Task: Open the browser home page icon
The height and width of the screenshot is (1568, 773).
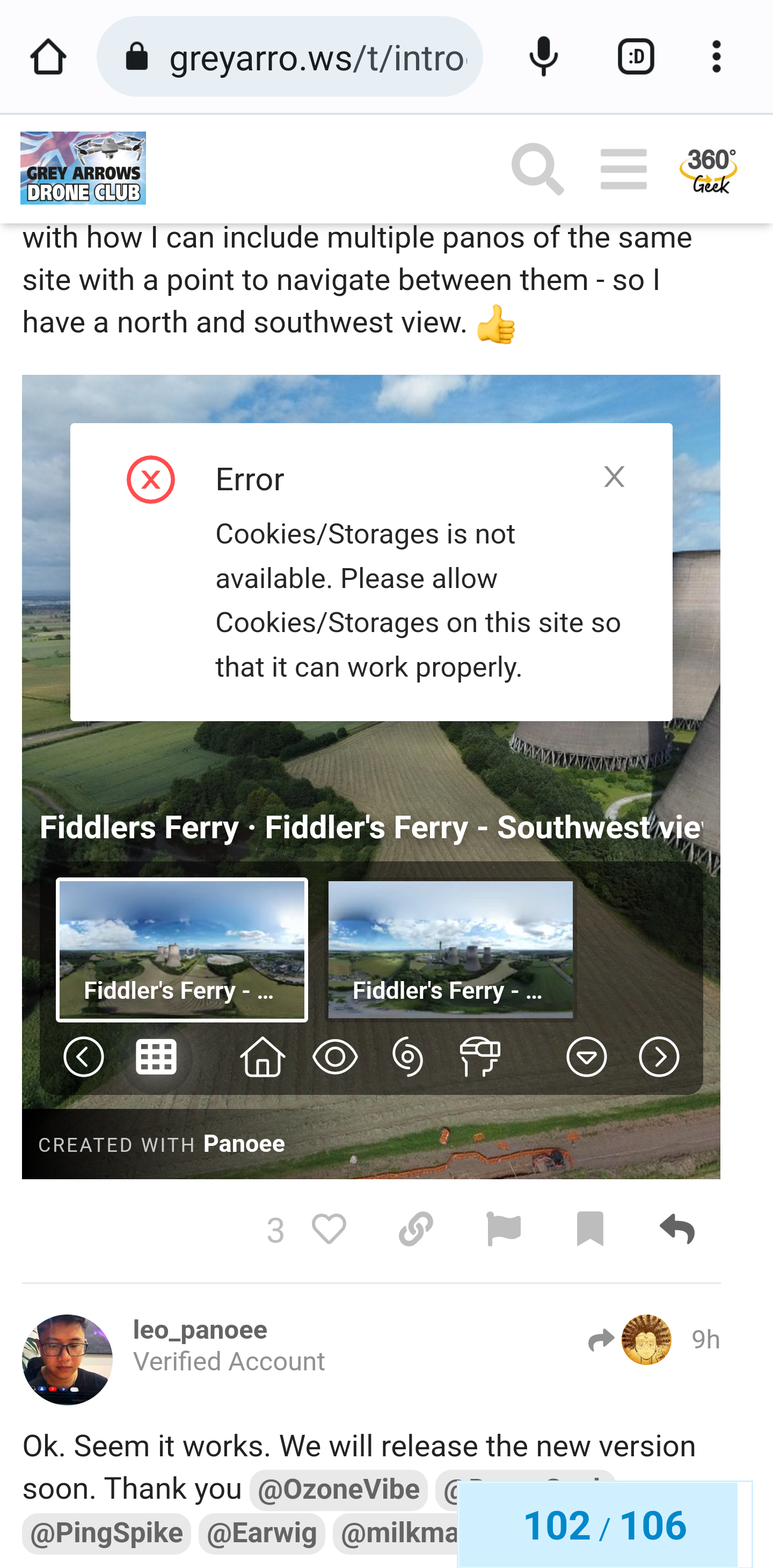Action: [x=48, y=57]
